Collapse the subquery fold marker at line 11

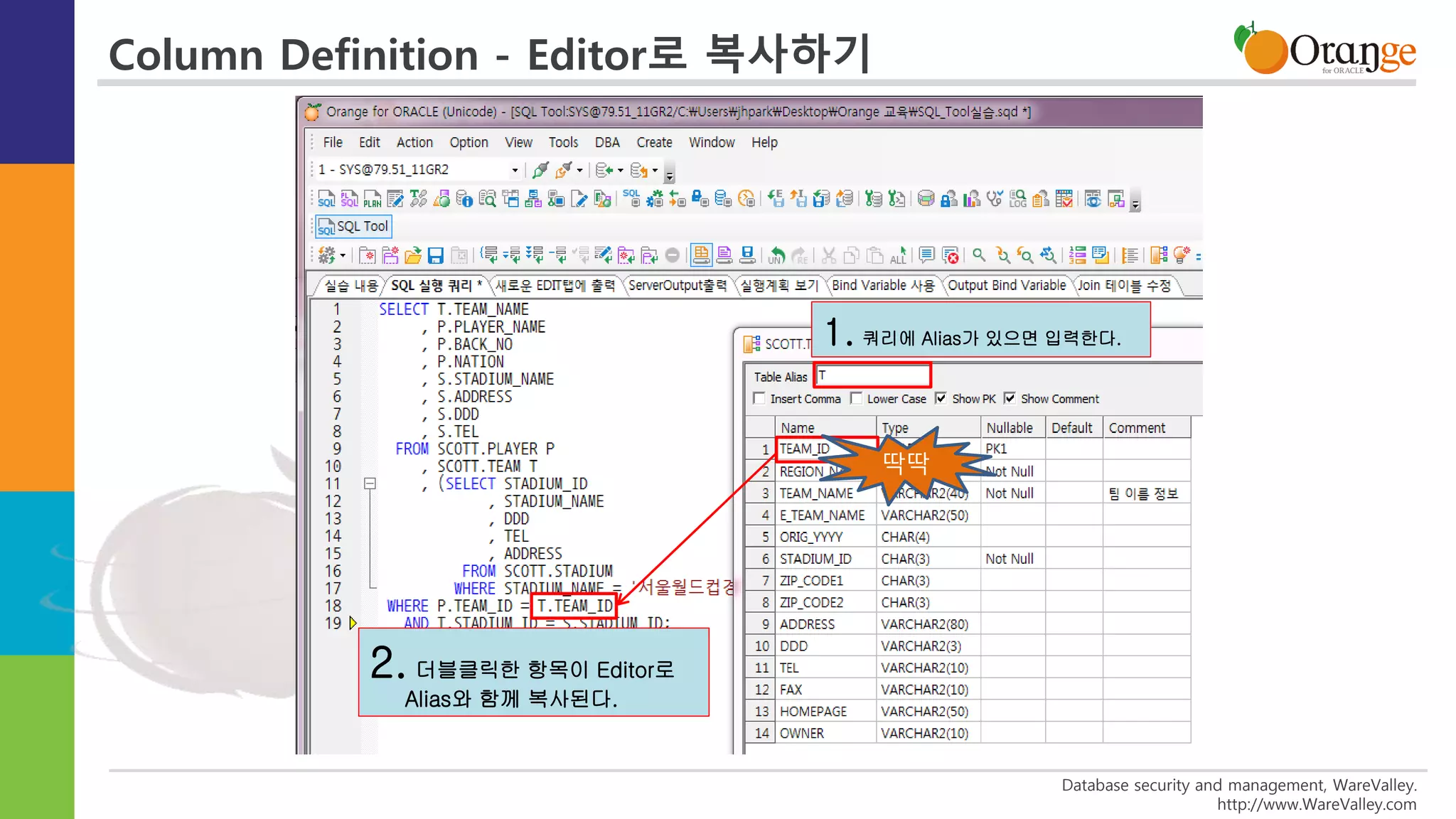pos(370,484)
